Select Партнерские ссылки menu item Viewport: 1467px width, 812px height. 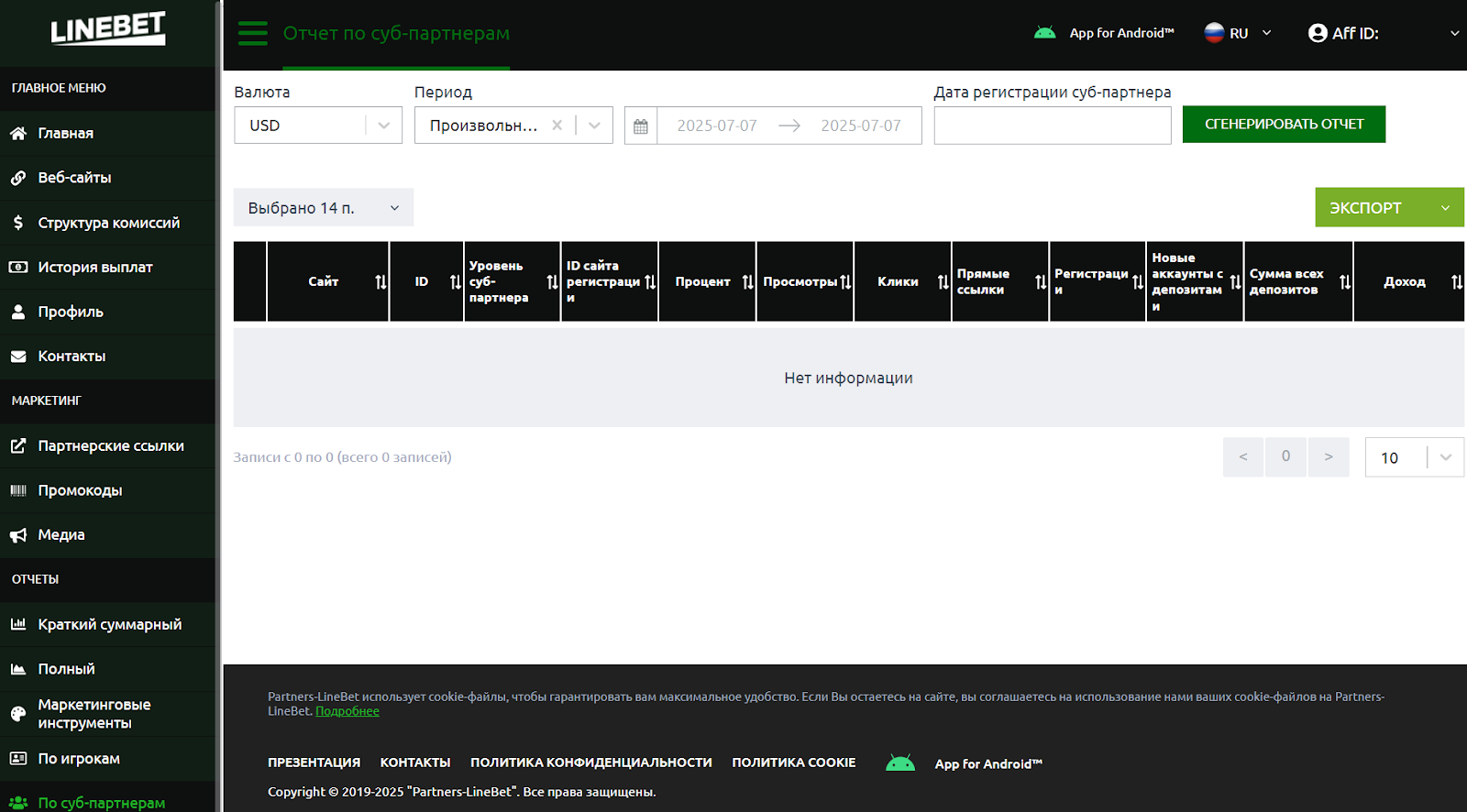tap(111, 446)
